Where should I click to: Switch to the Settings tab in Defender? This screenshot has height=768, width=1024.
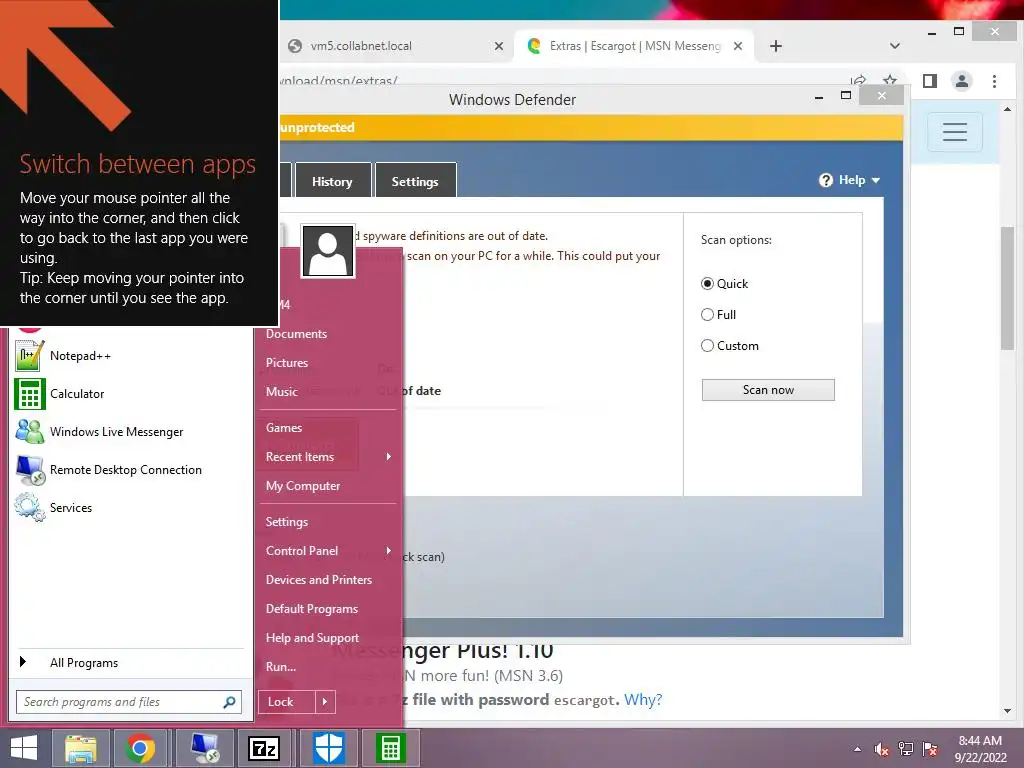[415, 182]
